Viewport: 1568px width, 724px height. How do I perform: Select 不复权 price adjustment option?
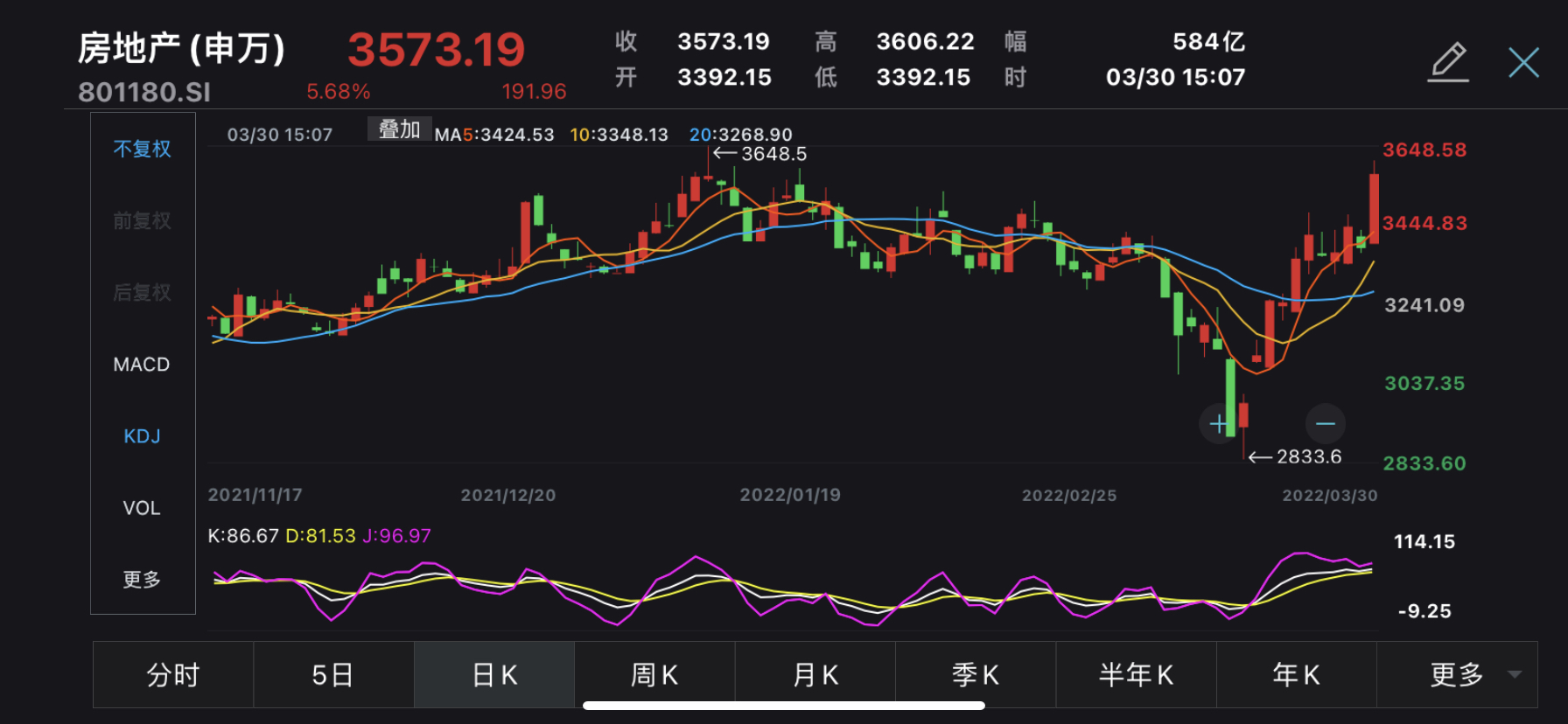click(x=142, y=149)
